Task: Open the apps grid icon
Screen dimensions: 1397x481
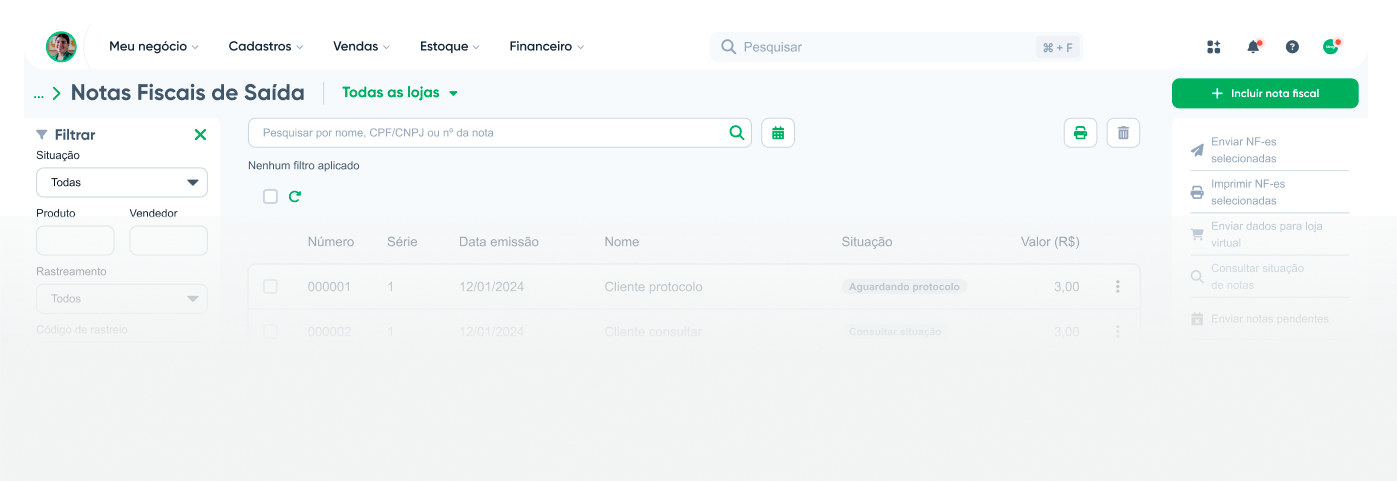Action: point(1214,47)
